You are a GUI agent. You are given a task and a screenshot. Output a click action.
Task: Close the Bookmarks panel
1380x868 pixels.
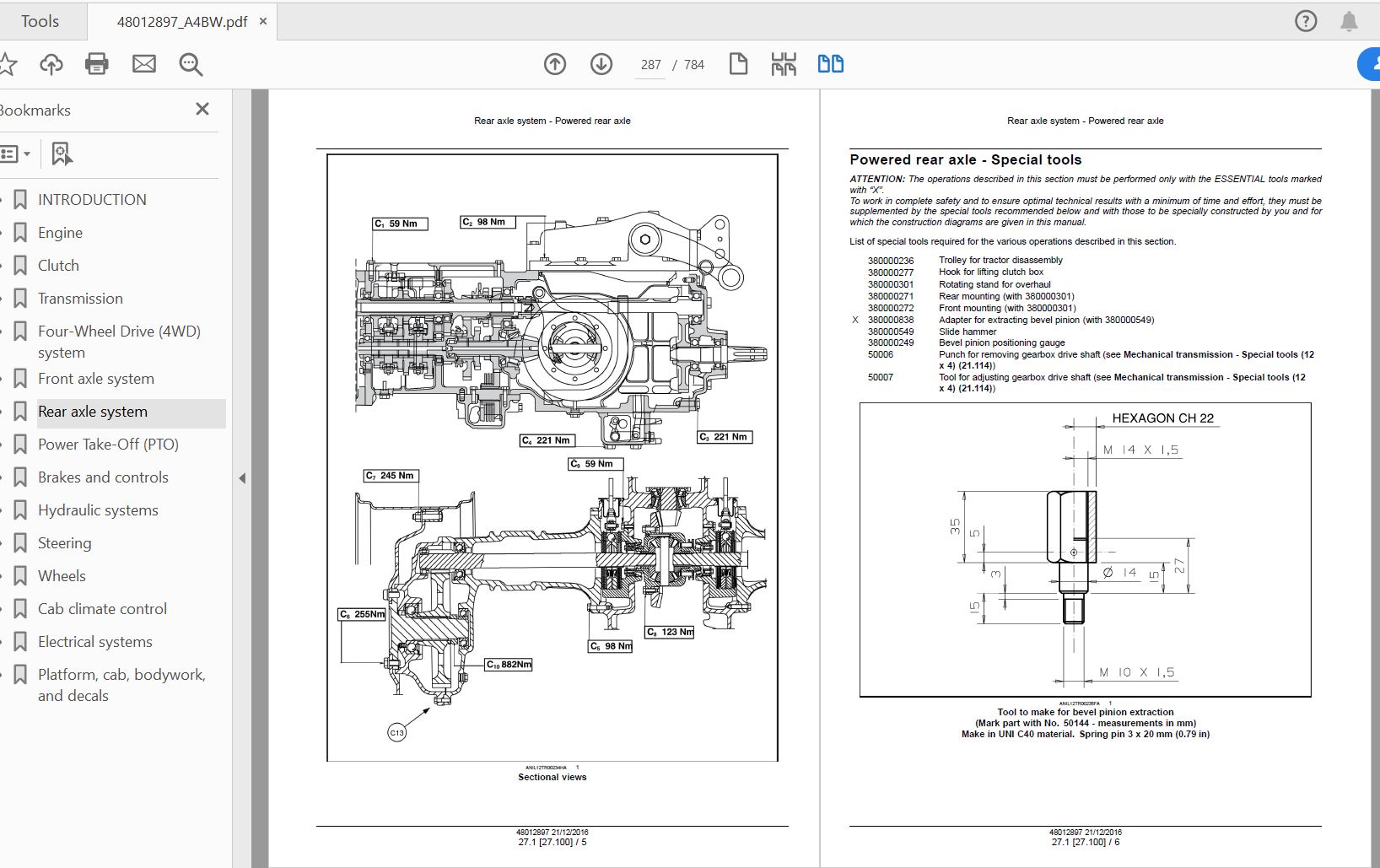tap(202, 109)
